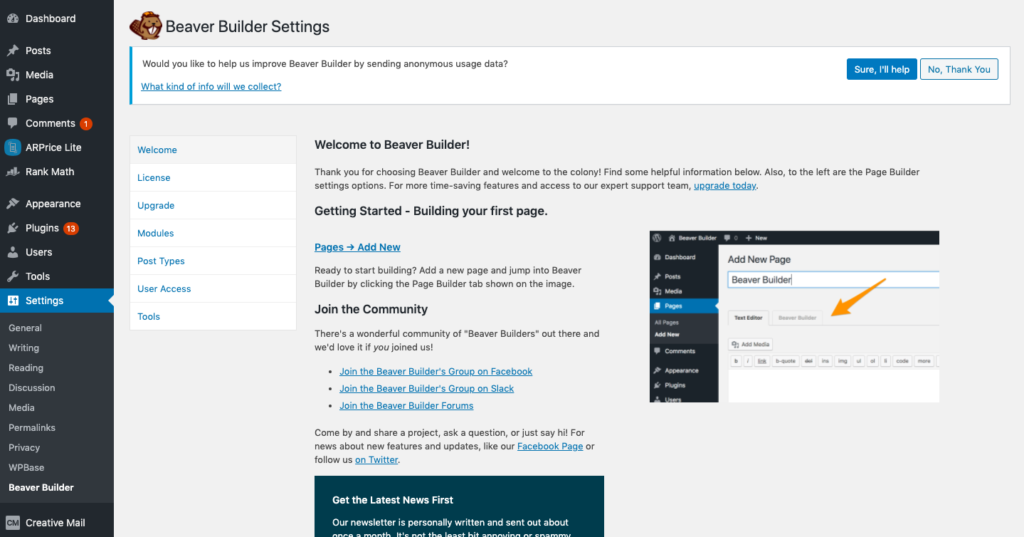Screen dimensions: 1024x537
Task: Switch to the Post Types tab
Action: point(213,261)
